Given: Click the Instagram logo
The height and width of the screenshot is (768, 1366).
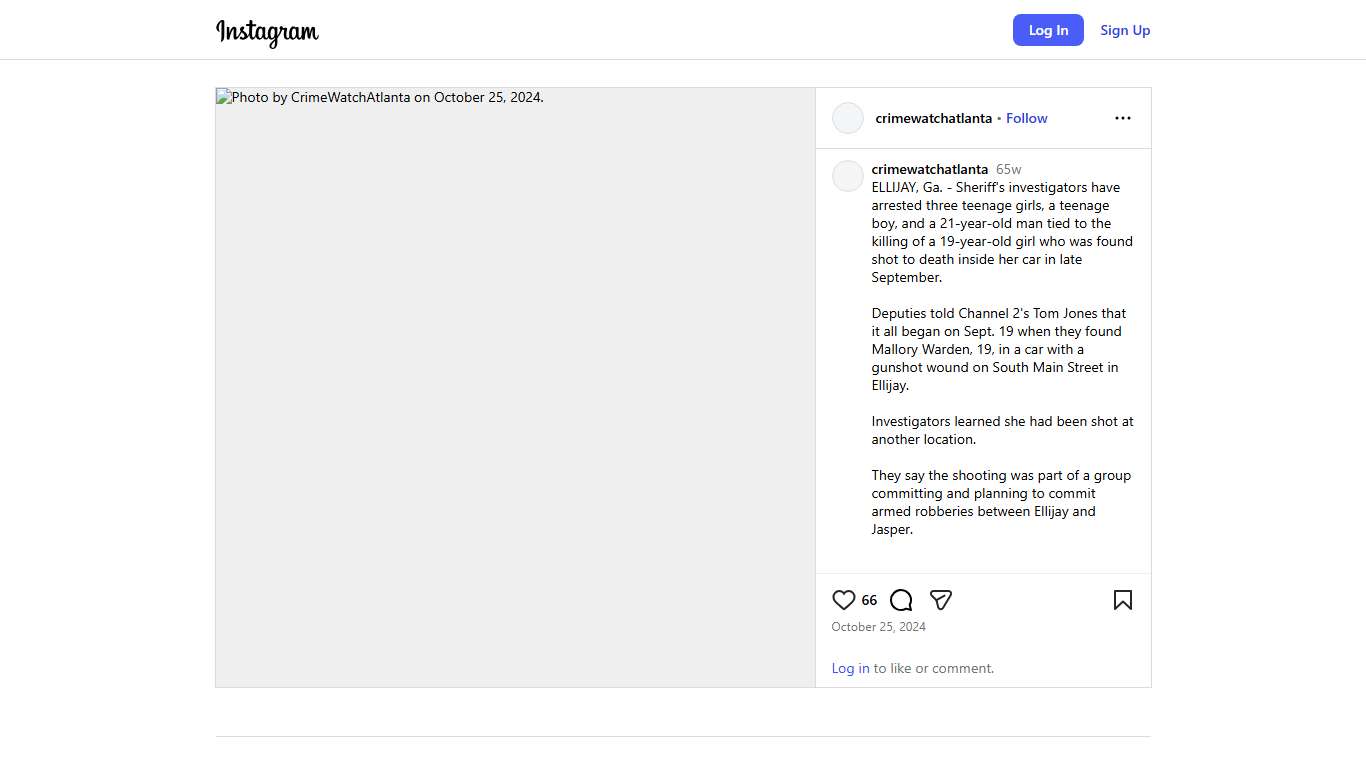Looking at the screenshot, I should point(267,31).
